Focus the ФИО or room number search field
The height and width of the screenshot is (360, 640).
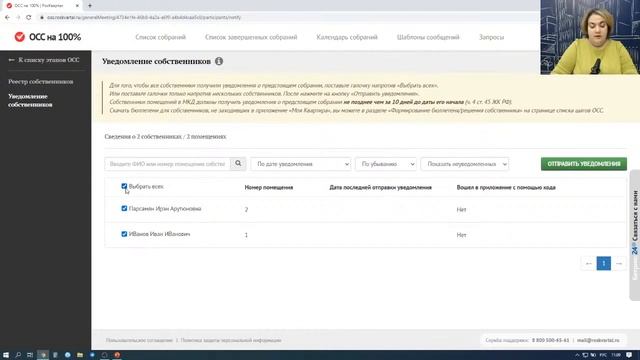(167, 164)
